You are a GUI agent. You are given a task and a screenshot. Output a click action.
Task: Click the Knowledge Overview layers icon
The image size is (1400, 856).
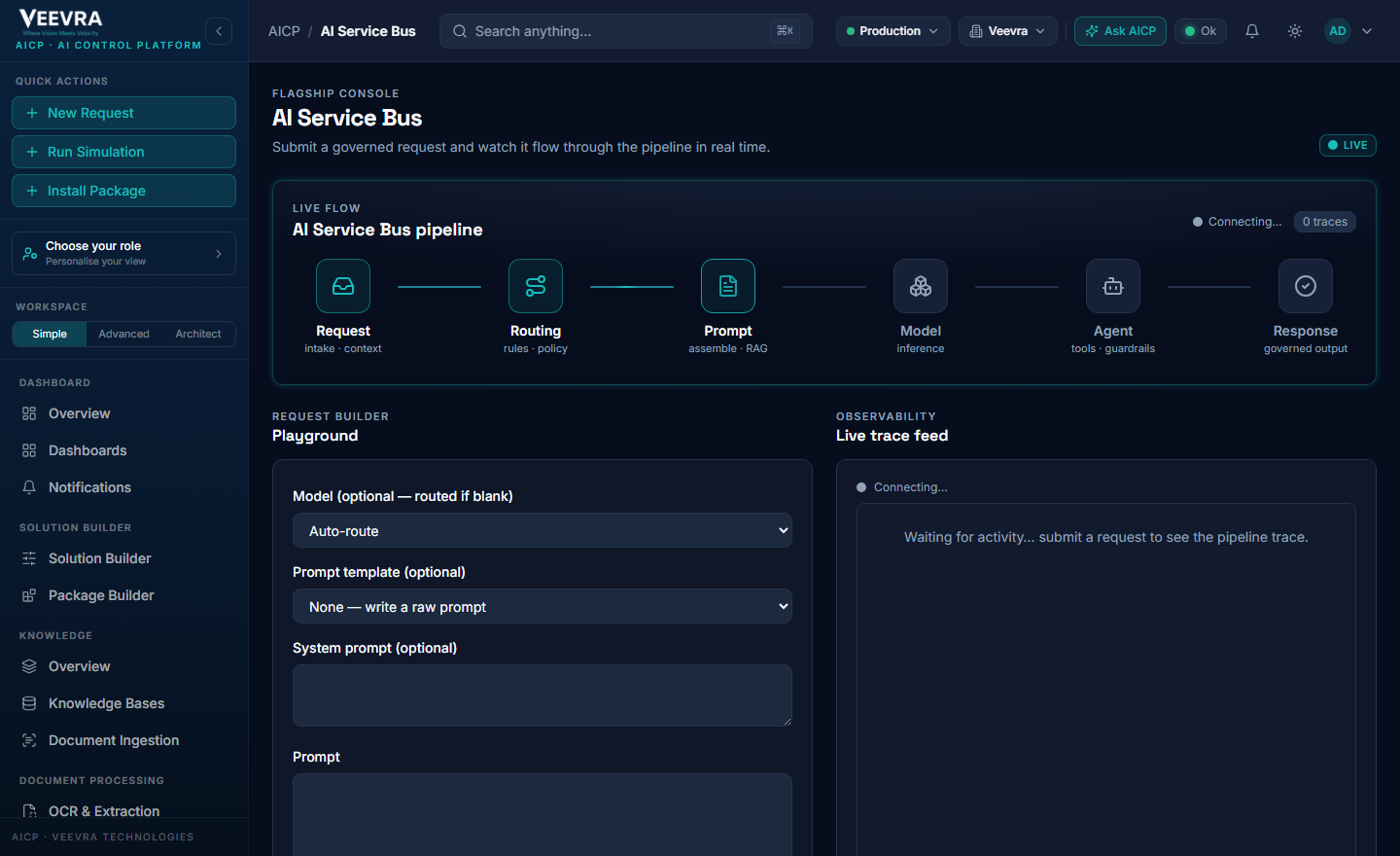click(x=29, y=666)
